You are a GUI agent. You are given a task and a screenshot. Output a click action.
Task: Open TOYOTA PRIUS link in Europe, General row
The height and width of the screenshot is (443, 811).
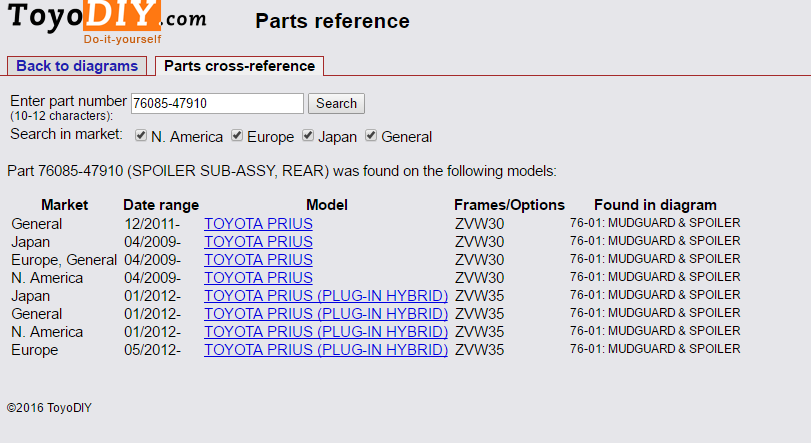point(258,260)
